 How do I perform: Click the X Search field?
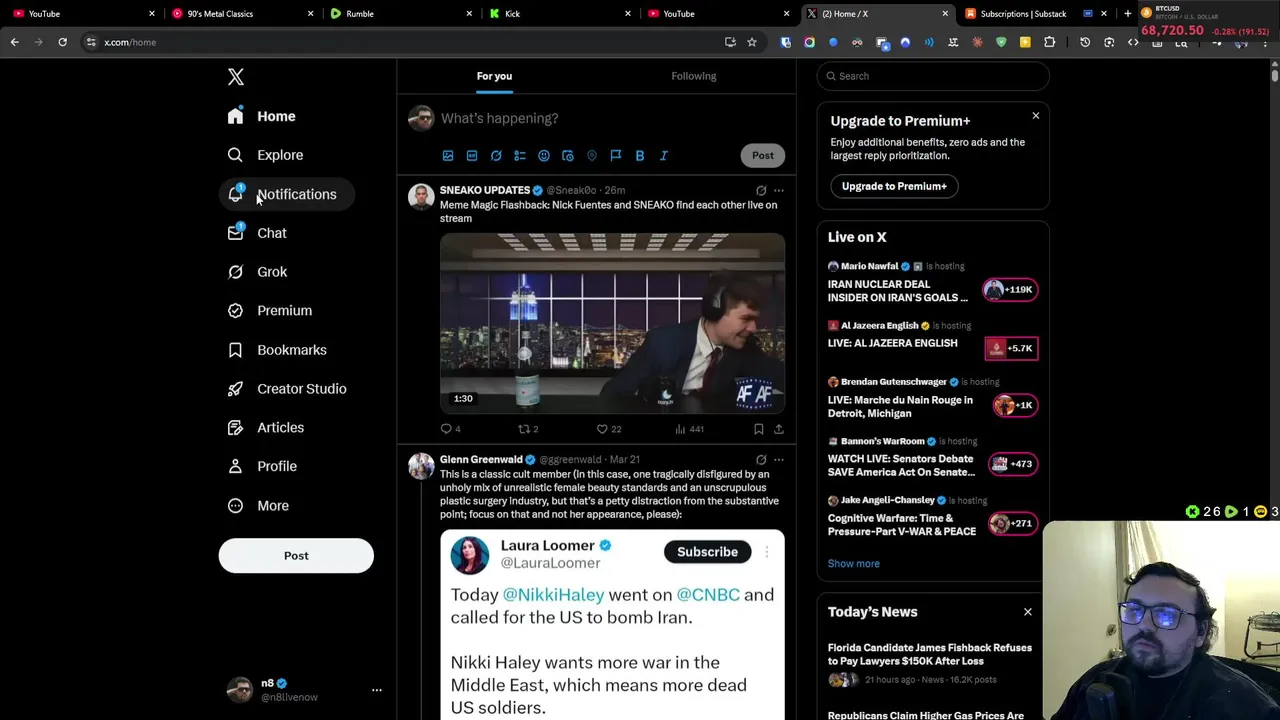click(933, 76)
